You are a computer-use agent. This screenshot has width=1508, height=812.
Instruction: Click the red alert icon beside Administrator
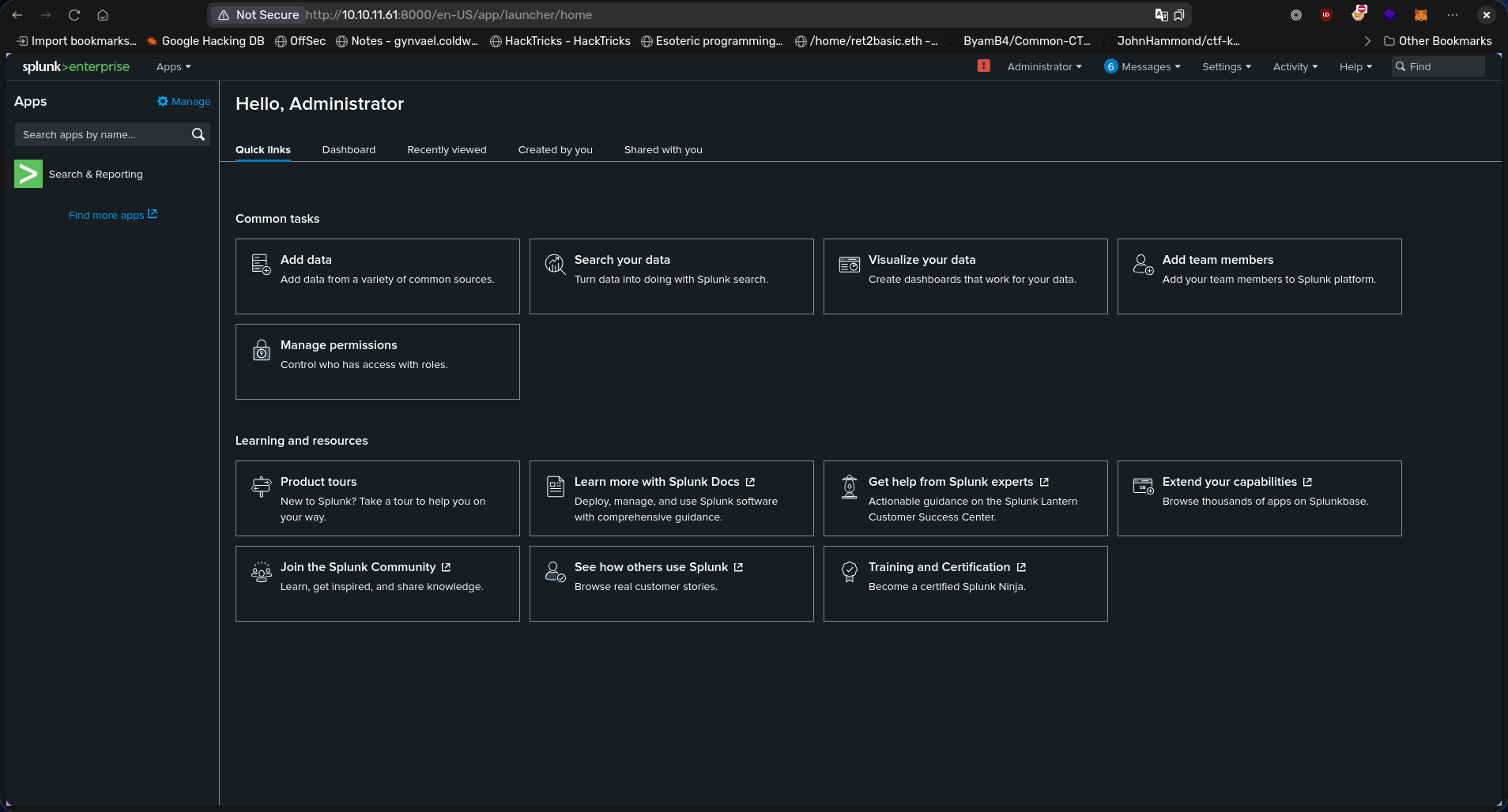coord(983,66)
